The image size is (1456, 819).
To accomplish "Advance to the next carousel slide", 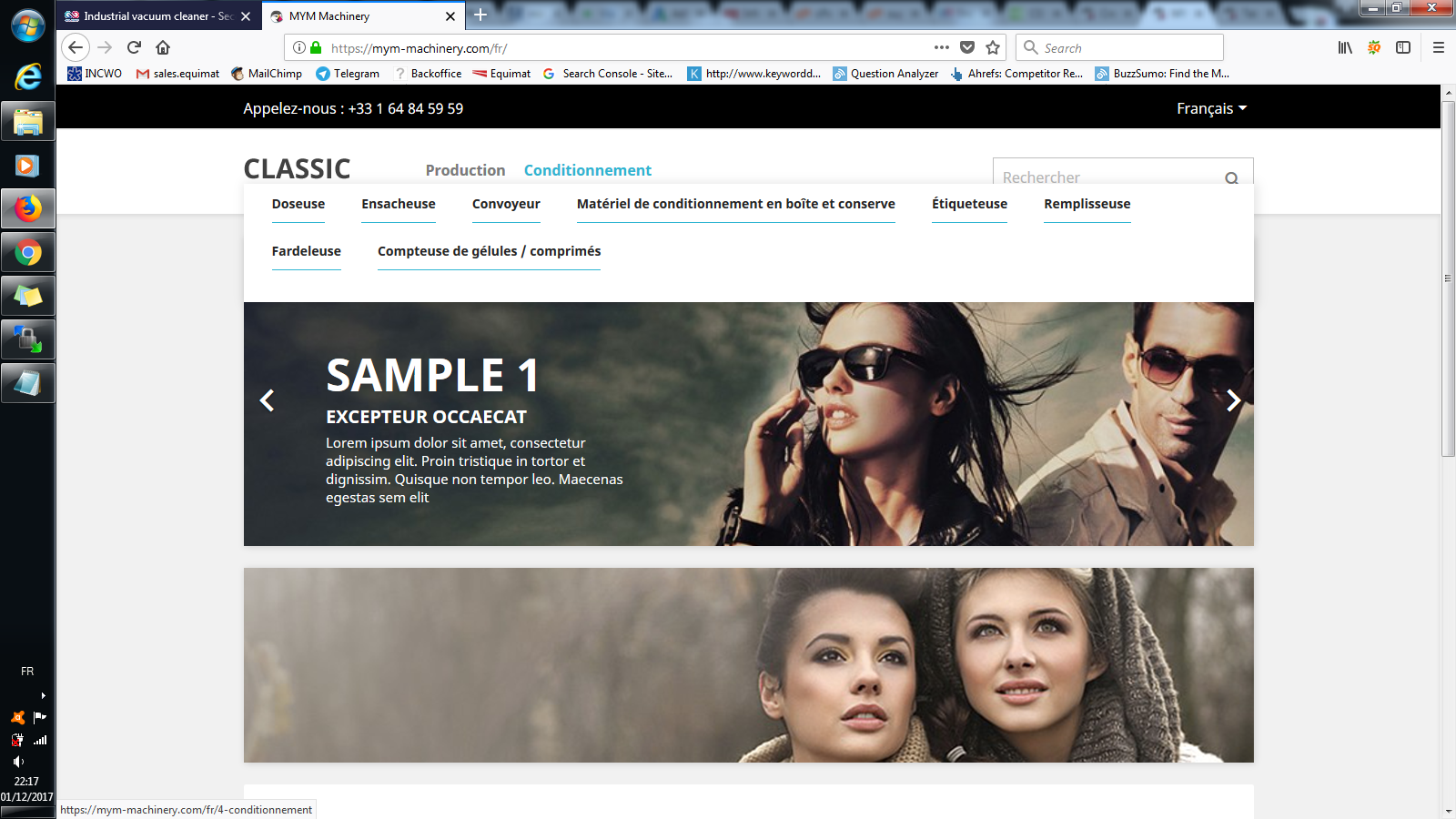I will point(1233,400).
